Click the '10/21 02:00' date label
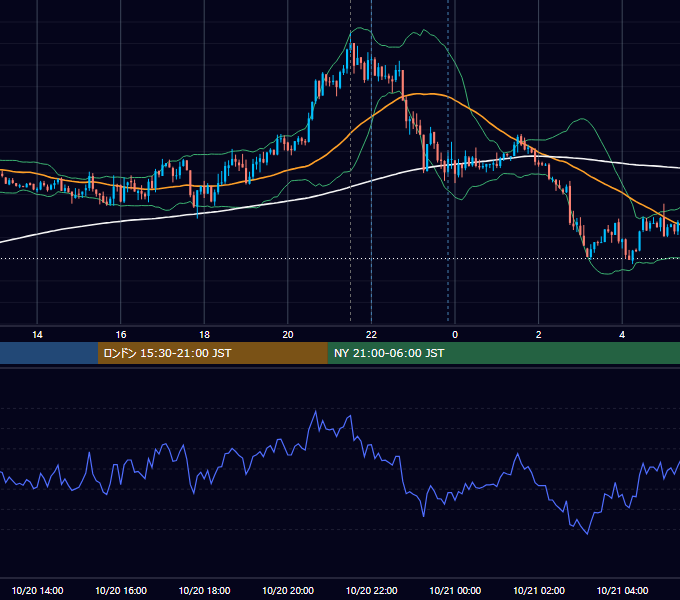 pos(539,590)
